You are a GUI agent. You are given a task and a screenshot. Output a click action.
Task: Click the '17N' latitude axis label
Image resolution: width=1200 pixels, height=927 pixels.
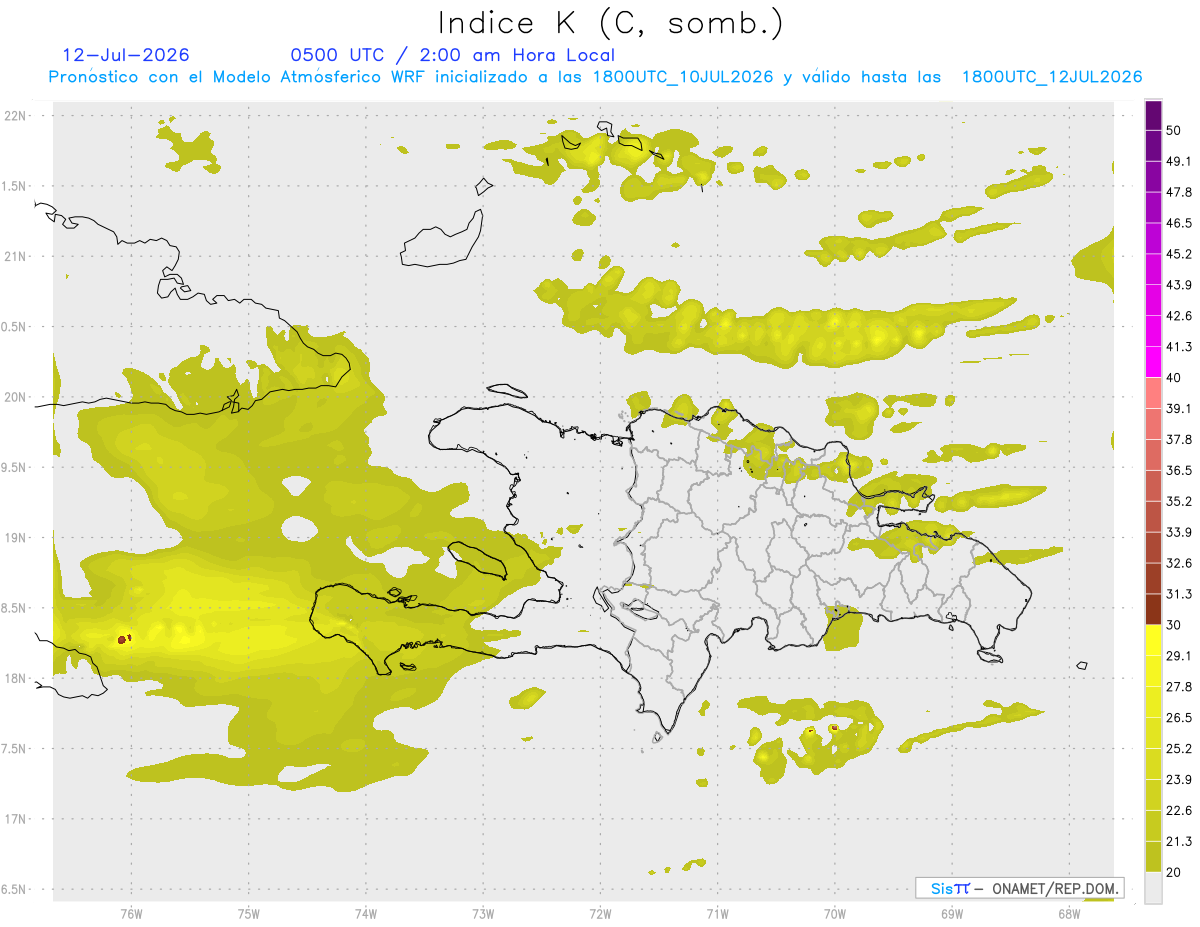pyautogui.click(x=17, y=819)
